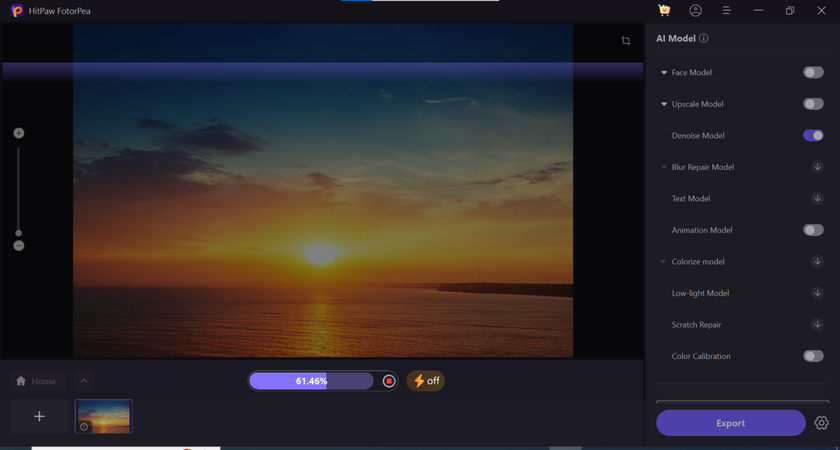This screenshot has width=840, height=450.
Task: Expand the Blur Repair Model options
Action: click(664, 167)
